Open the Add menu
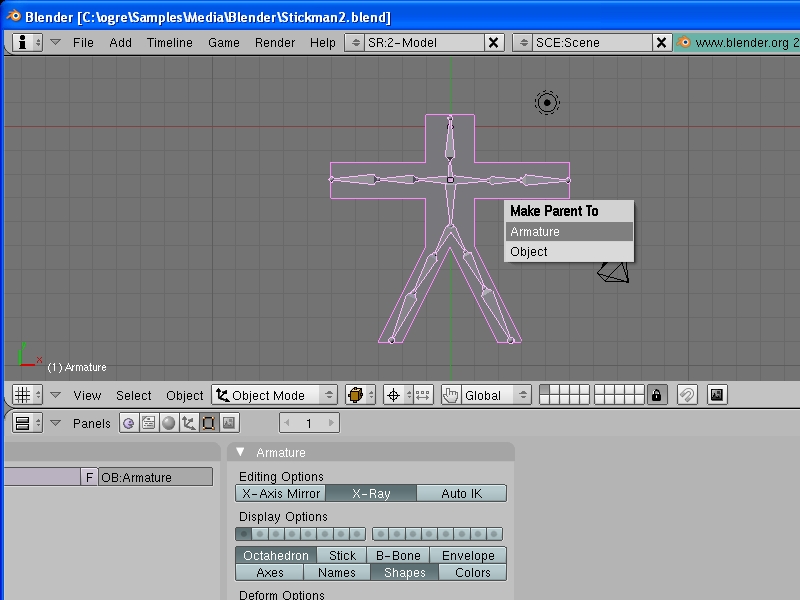Screen dimensions: 800x600 click(x=120, y=42)
